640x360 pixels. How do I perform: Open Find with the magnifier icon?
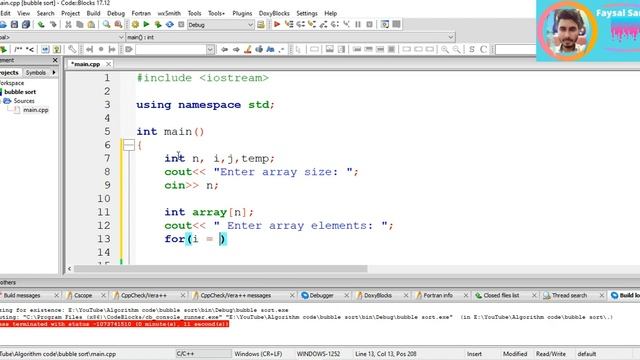tap(107, 24)
